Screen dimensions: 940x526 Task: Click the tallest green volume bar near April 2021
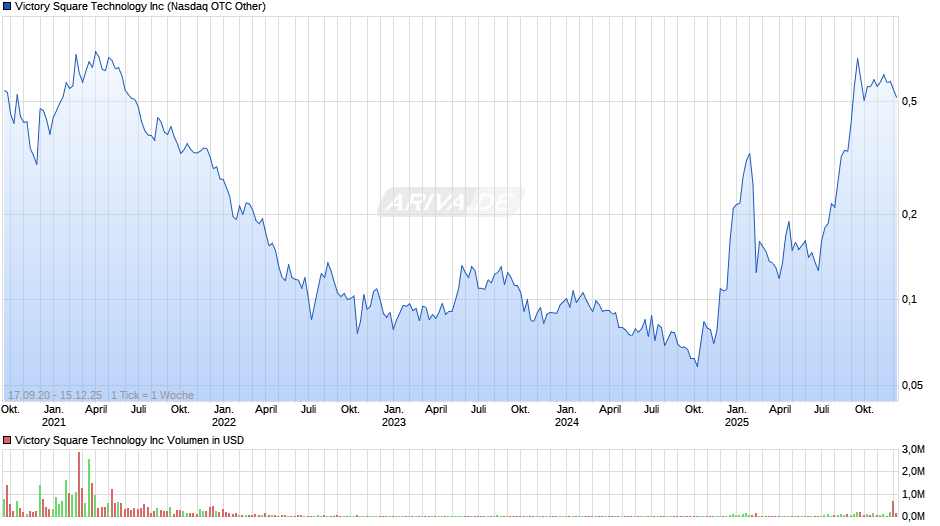pyautogui.click(x=89, y=488)
